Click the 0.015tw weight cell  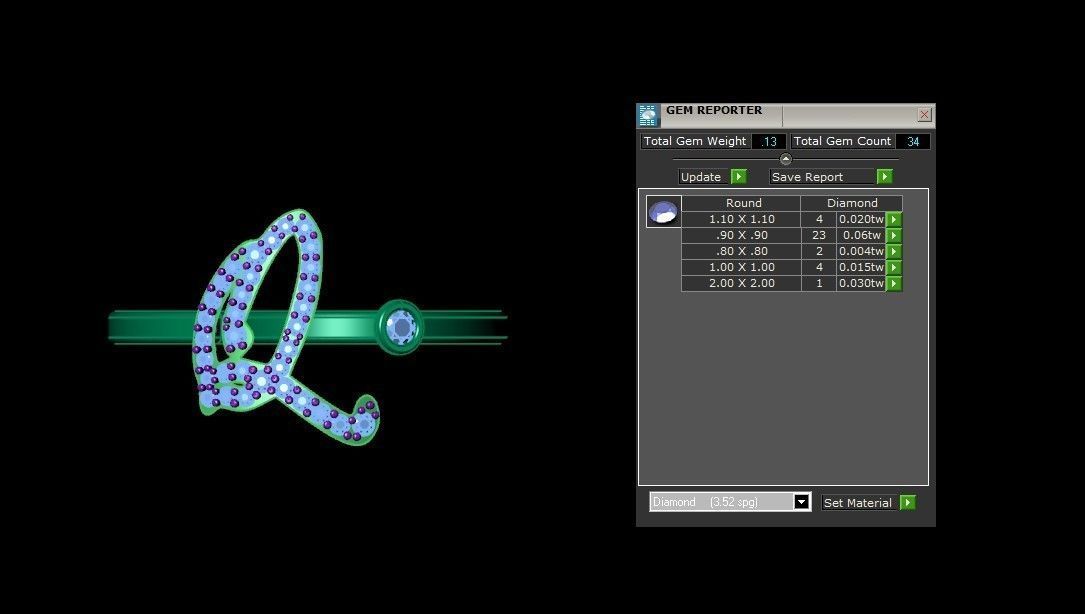tap(861, 267)
